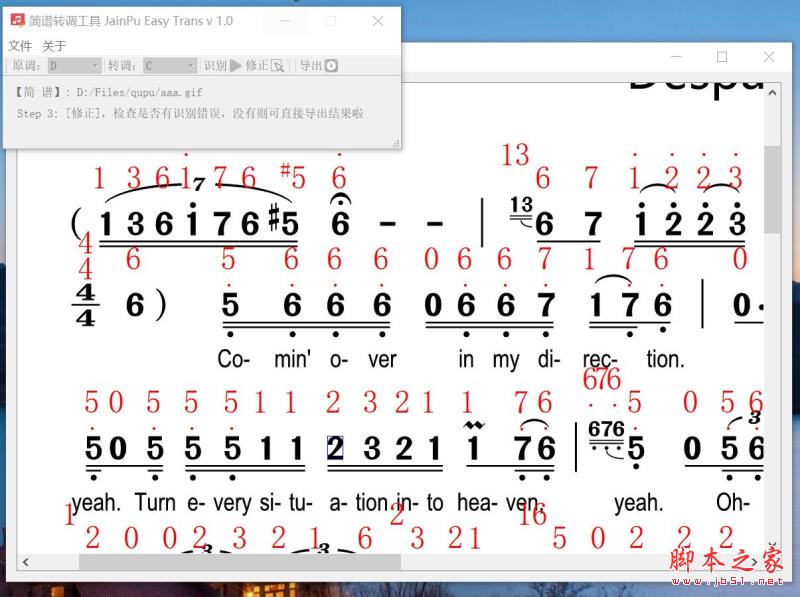800x597 pixels.
Task: Click the resize grip of the tool window
Action: click(x=395, y=144)
